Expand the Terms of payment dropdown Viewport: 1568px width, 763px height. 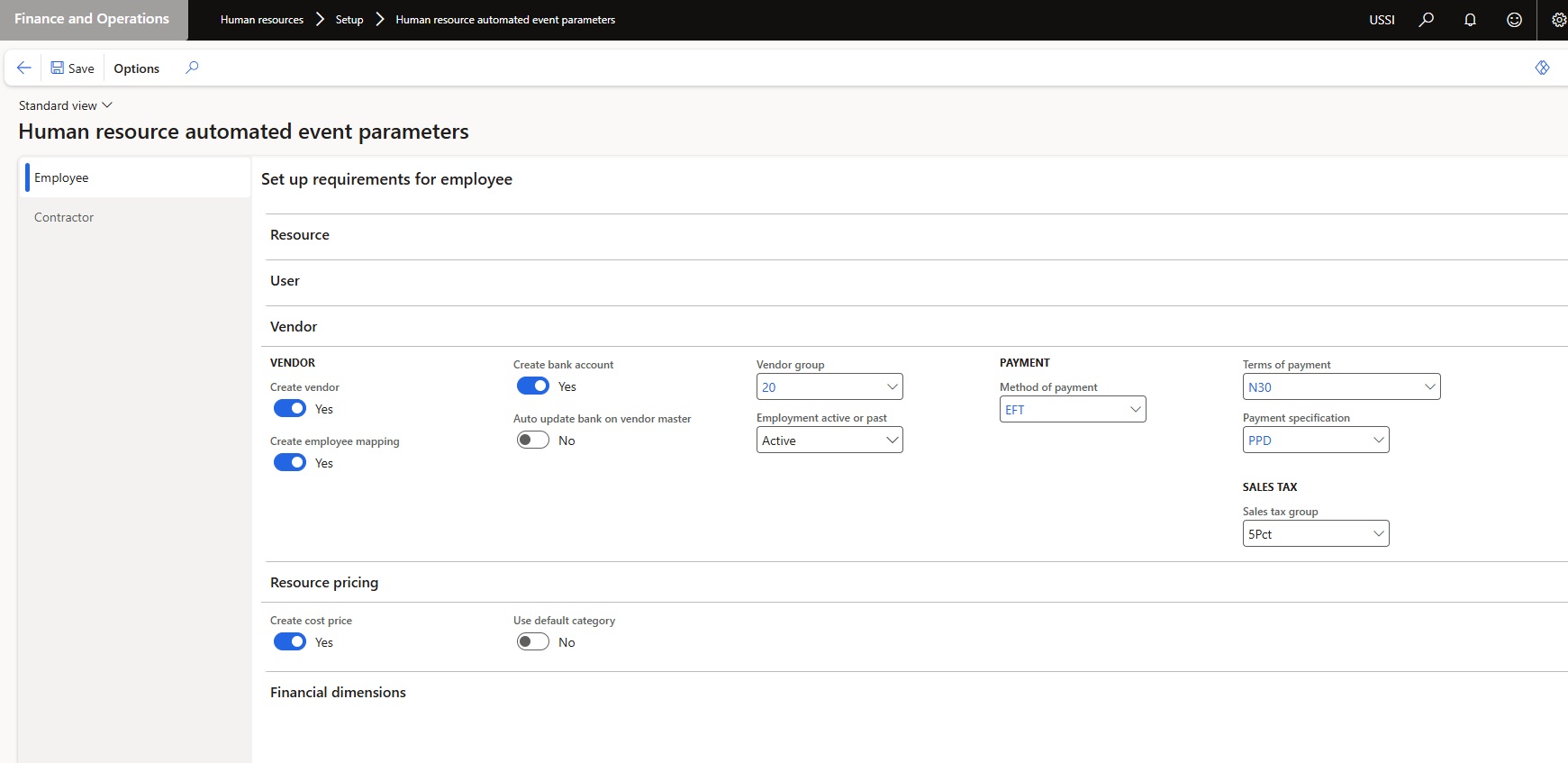click(1429, 387)
